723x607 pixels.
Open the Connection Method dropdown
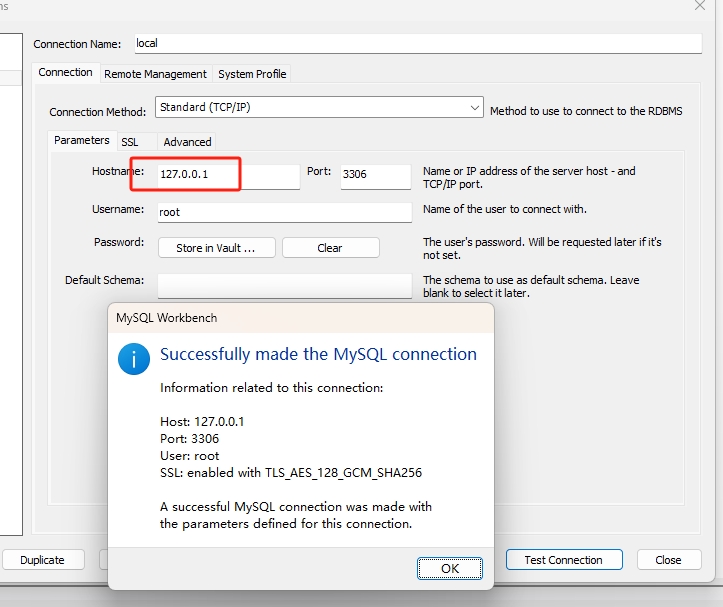(x=320, y=108)
